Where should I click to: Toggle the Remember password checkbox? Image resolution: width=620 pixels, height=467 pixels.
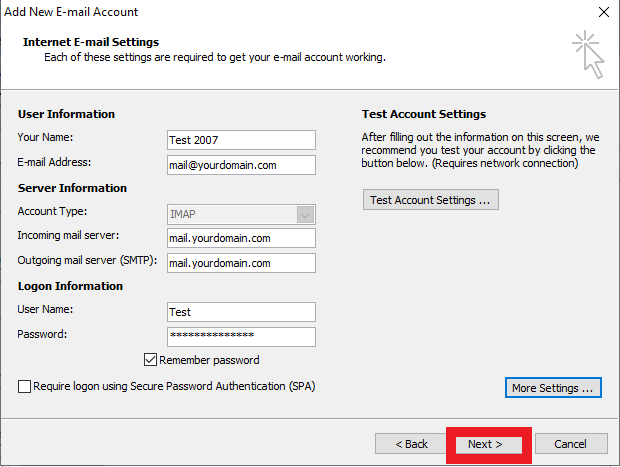click(x=151, y=360)
